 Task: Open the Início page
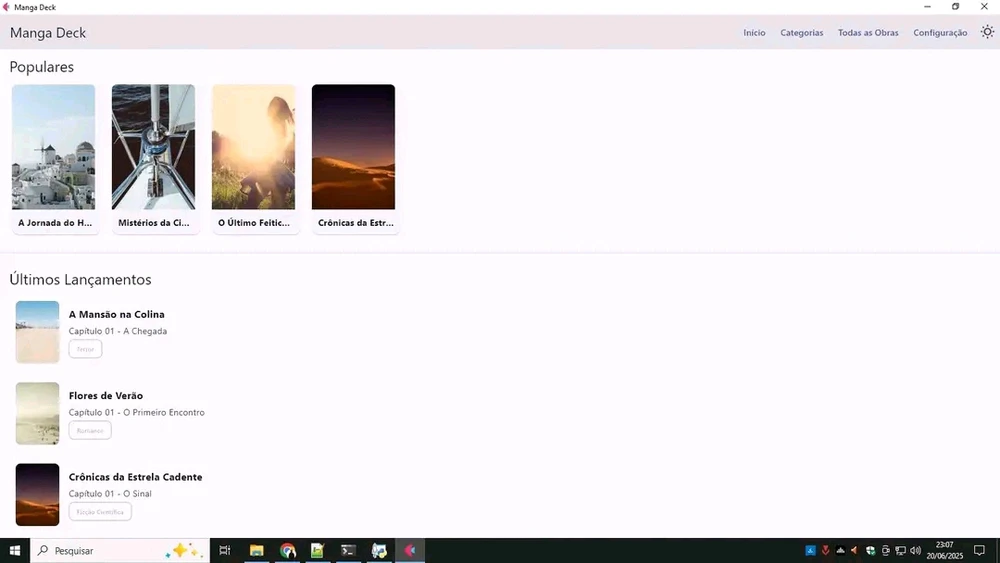[754, 33]
